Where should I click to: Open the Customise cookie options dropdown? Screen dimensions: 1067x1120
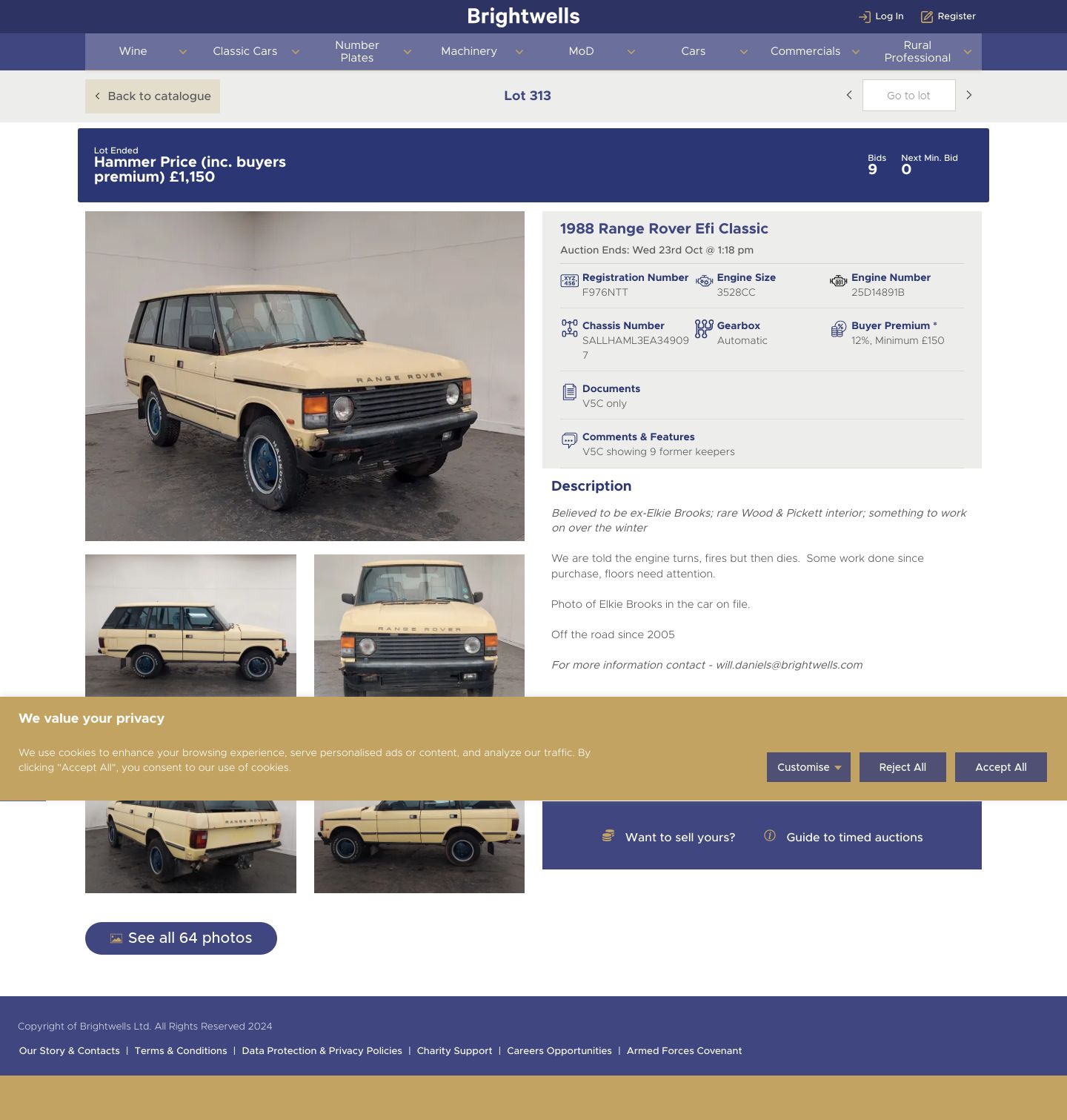pos(808,767)
